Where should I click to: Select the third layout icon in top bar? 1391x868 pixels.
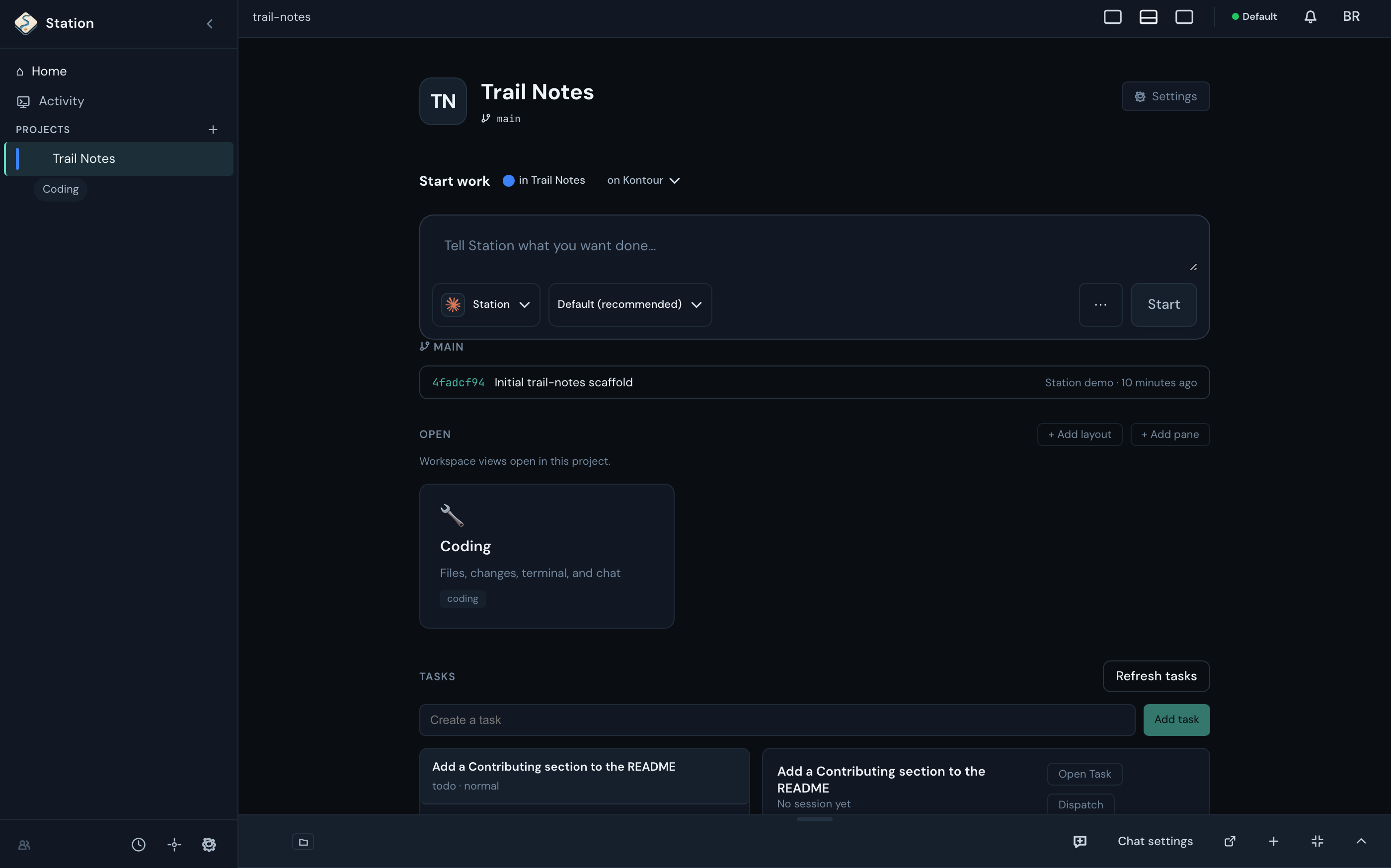[1184, 17]
